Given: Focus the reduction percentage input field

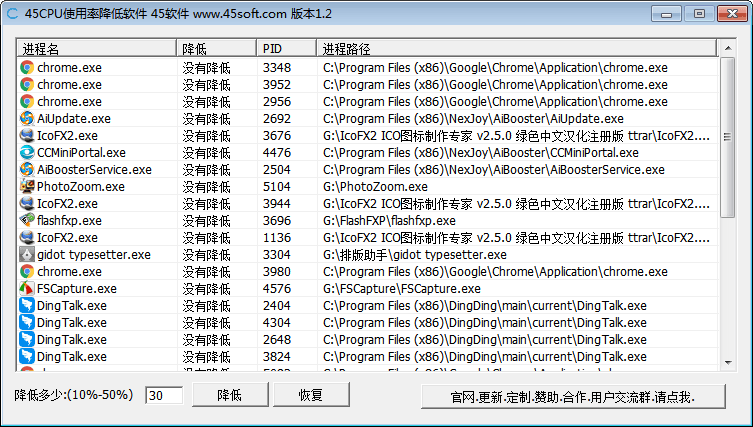Looking at the screenshot, I should (164, 395).
